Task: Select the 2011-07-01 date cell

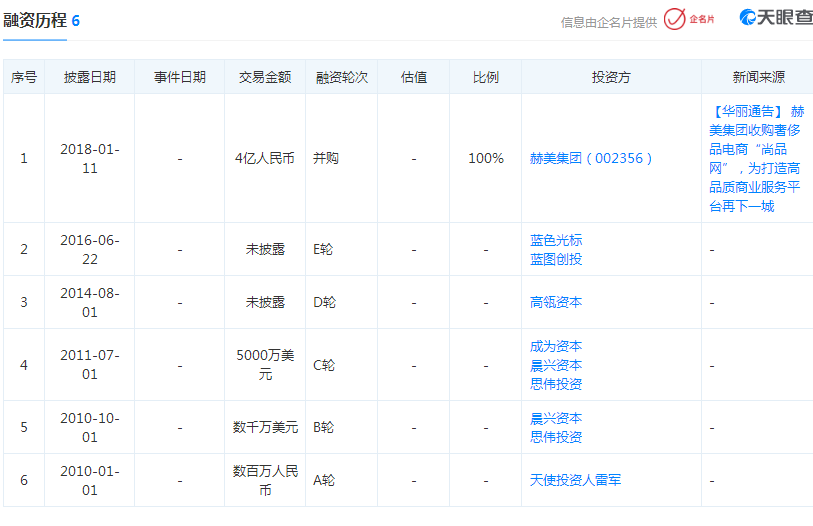Action: click(90, 365)
